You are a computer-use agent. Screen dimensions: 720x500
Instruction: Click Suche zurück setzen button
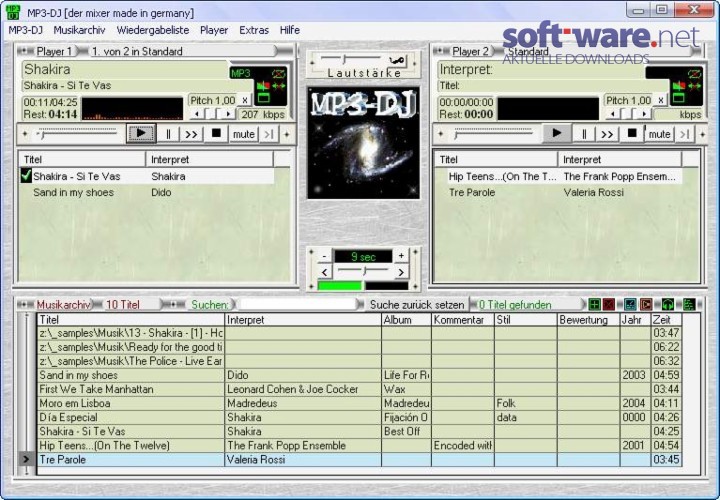tap(417, 304)
